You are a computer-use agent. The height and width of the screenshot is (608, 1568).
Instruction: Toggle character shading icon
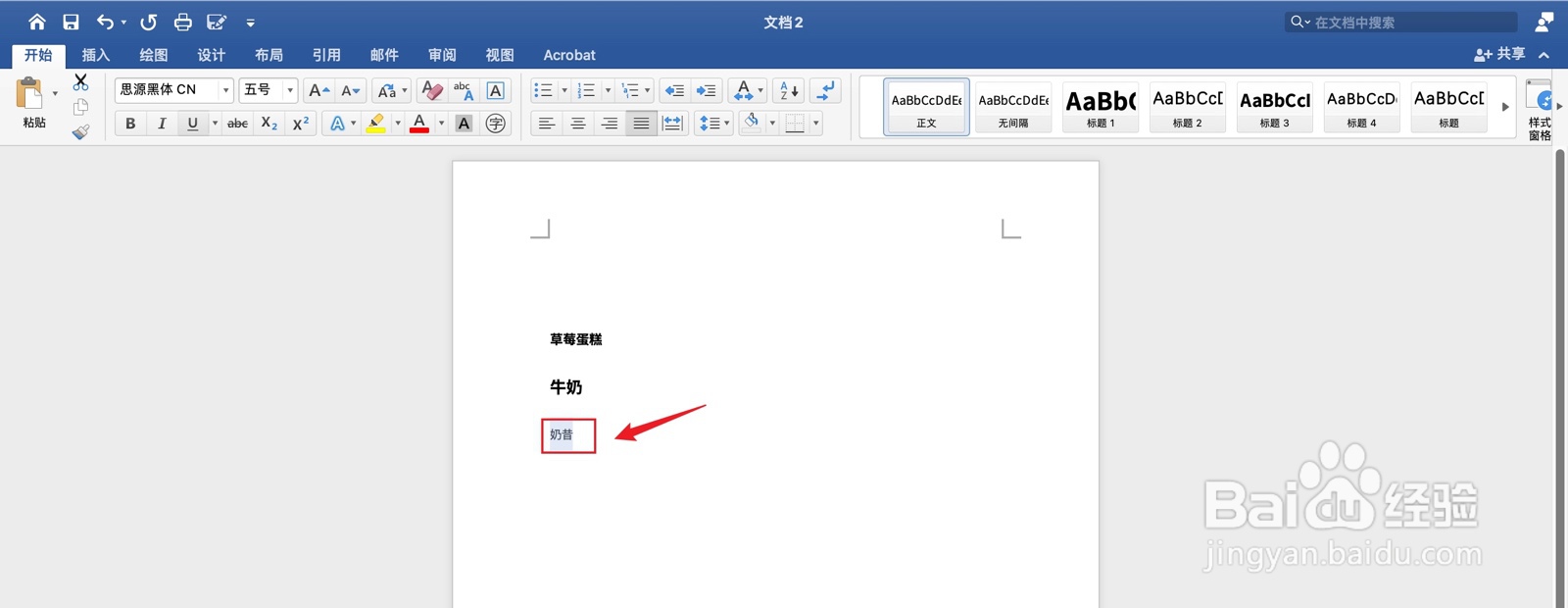(x=465, y=124)
